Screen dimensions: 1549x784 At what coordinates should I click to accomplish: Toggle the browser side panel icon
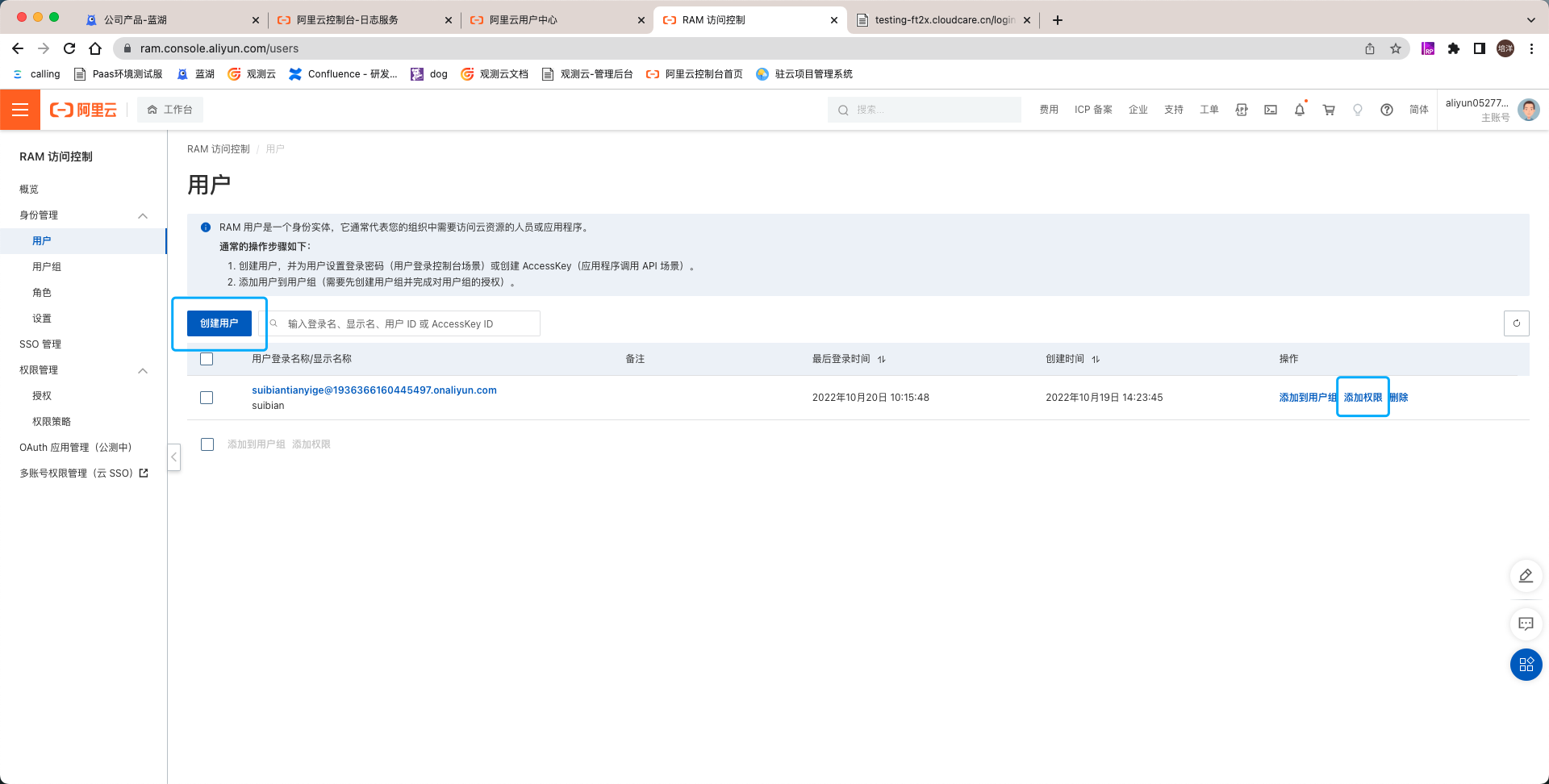pyautogui.click(x=1480, y=48)
